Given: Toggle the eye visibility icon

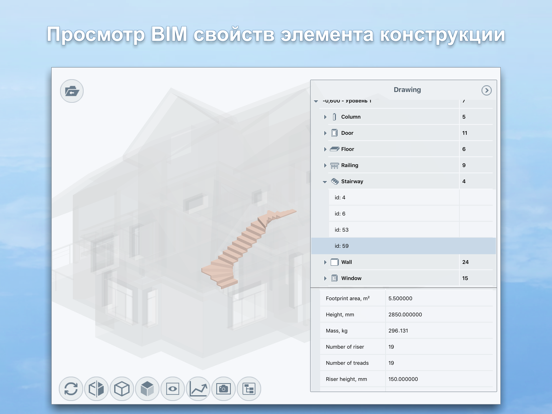Looking at the screenshot, I should [x=172, y=389].
